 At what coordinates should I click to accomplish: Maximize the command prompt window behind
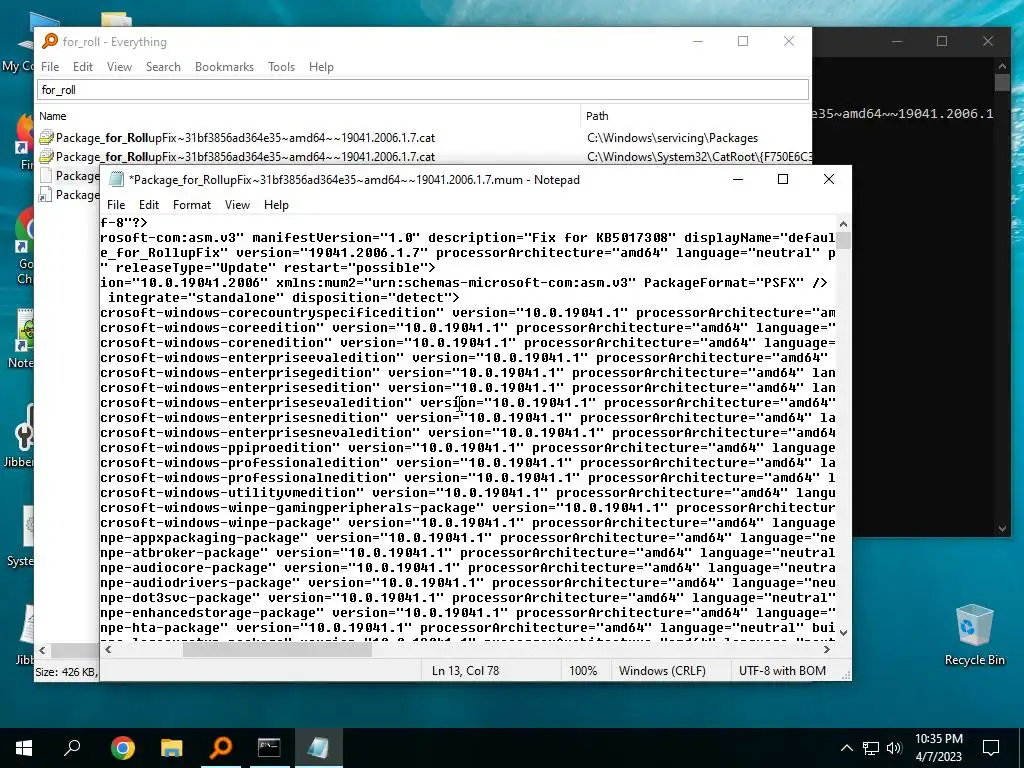click(x=942, y=41)
